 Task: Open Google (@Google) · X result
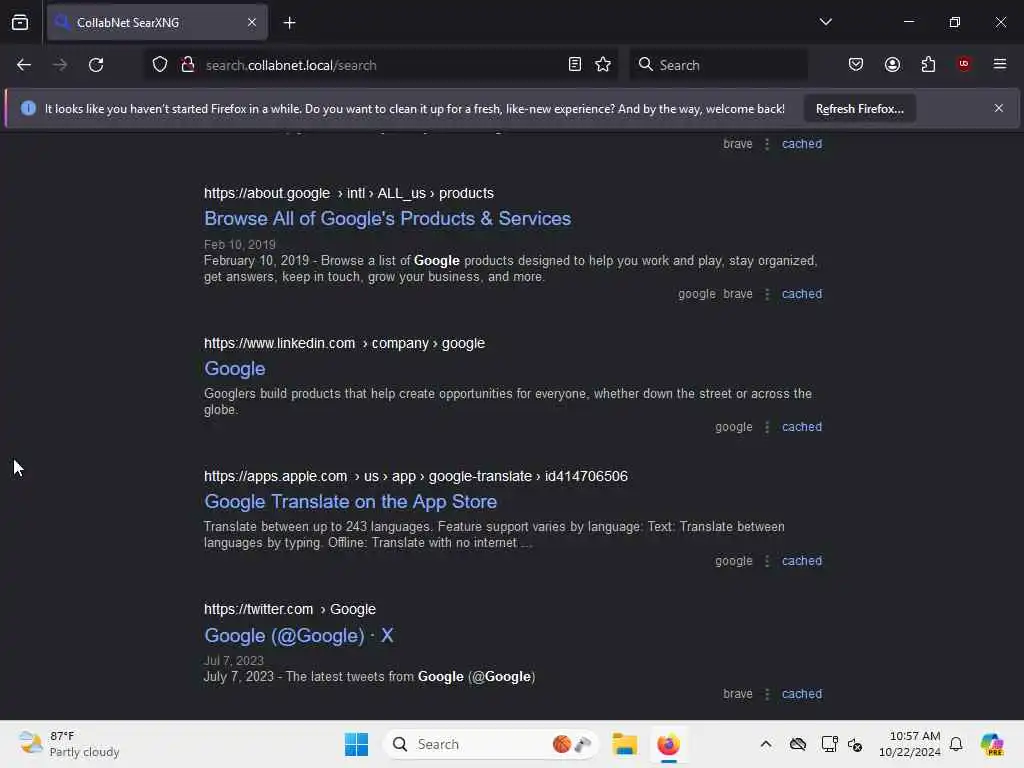(298, 635)
